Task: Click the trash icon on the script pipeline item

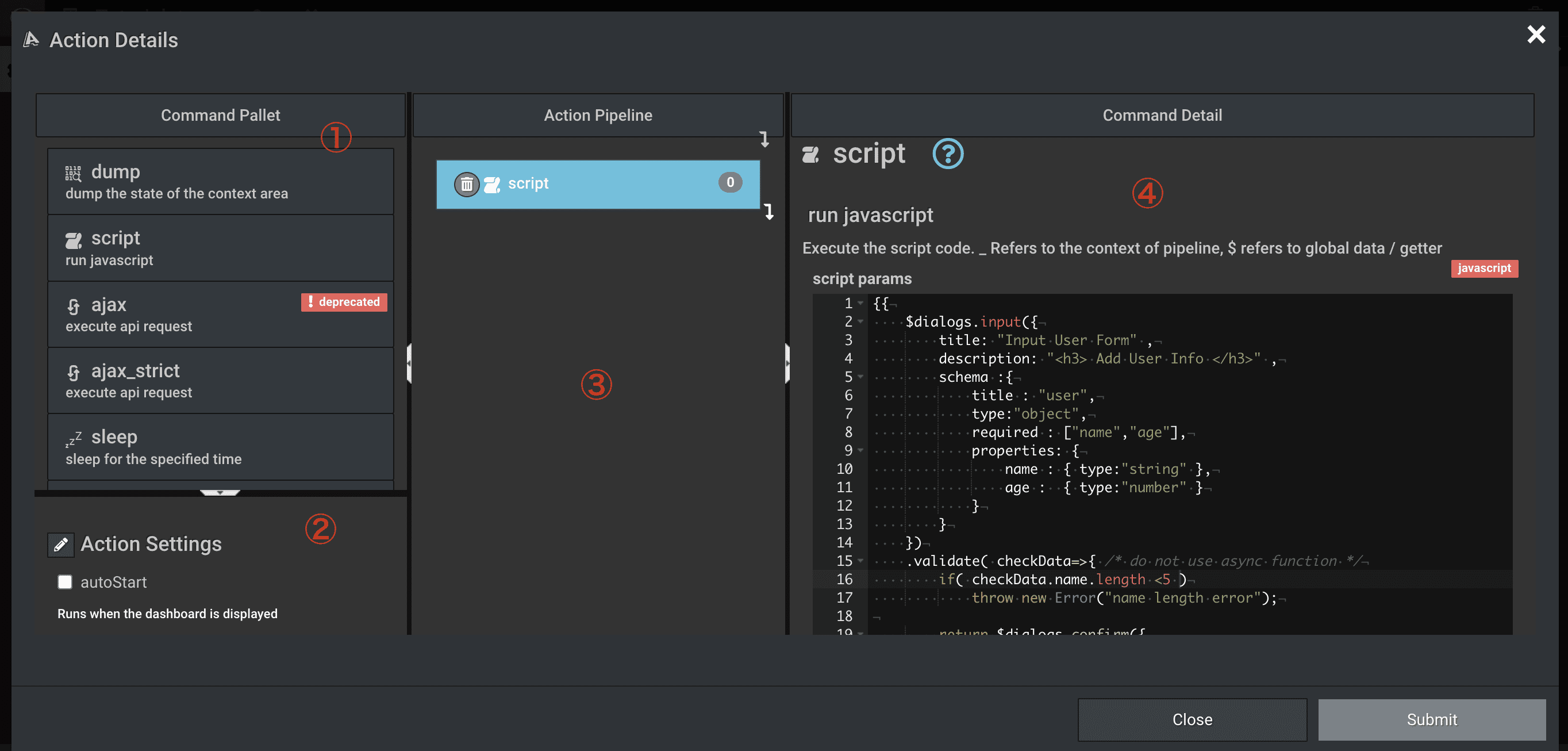Action: (x=467, y=183)
